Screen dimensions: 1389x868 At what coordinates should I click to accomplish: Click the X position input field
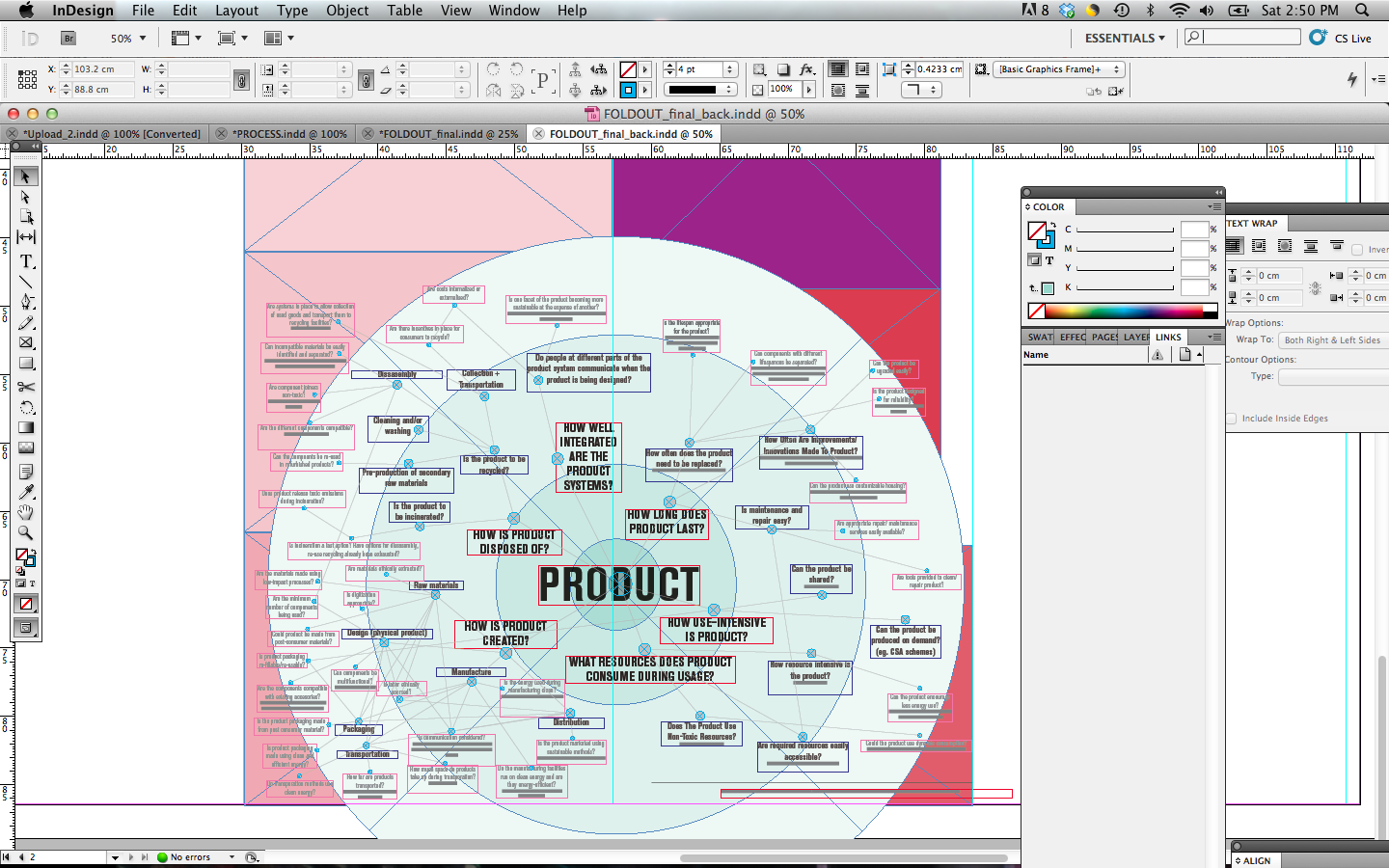[101, 69]
